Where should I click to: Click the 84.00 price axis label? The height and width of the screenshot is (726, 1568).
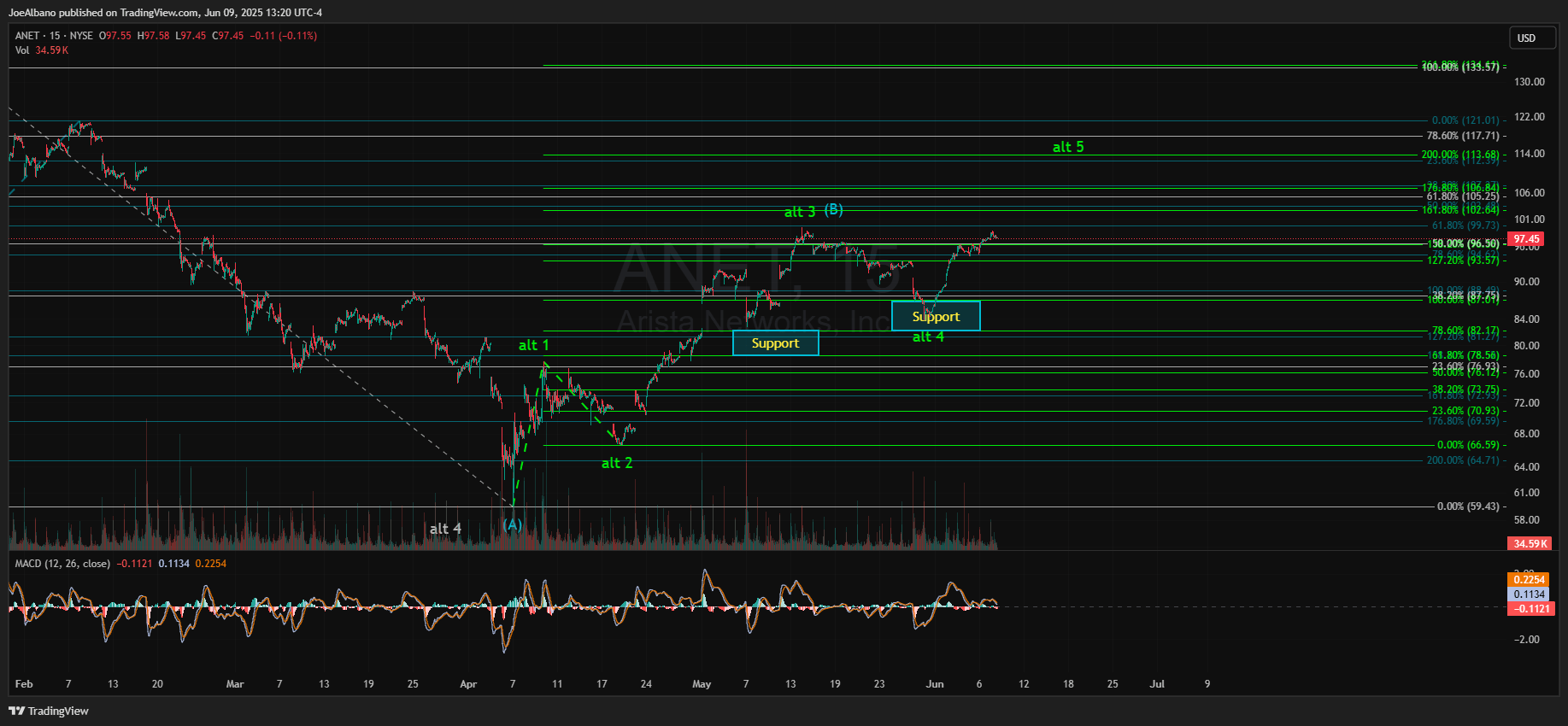tap(1527, 319)
